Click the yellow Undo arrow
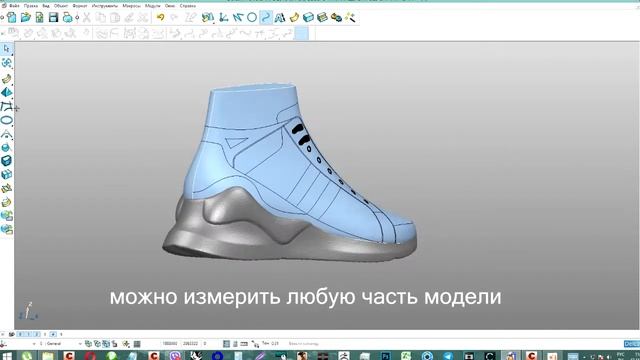 (x=160, y=17)
